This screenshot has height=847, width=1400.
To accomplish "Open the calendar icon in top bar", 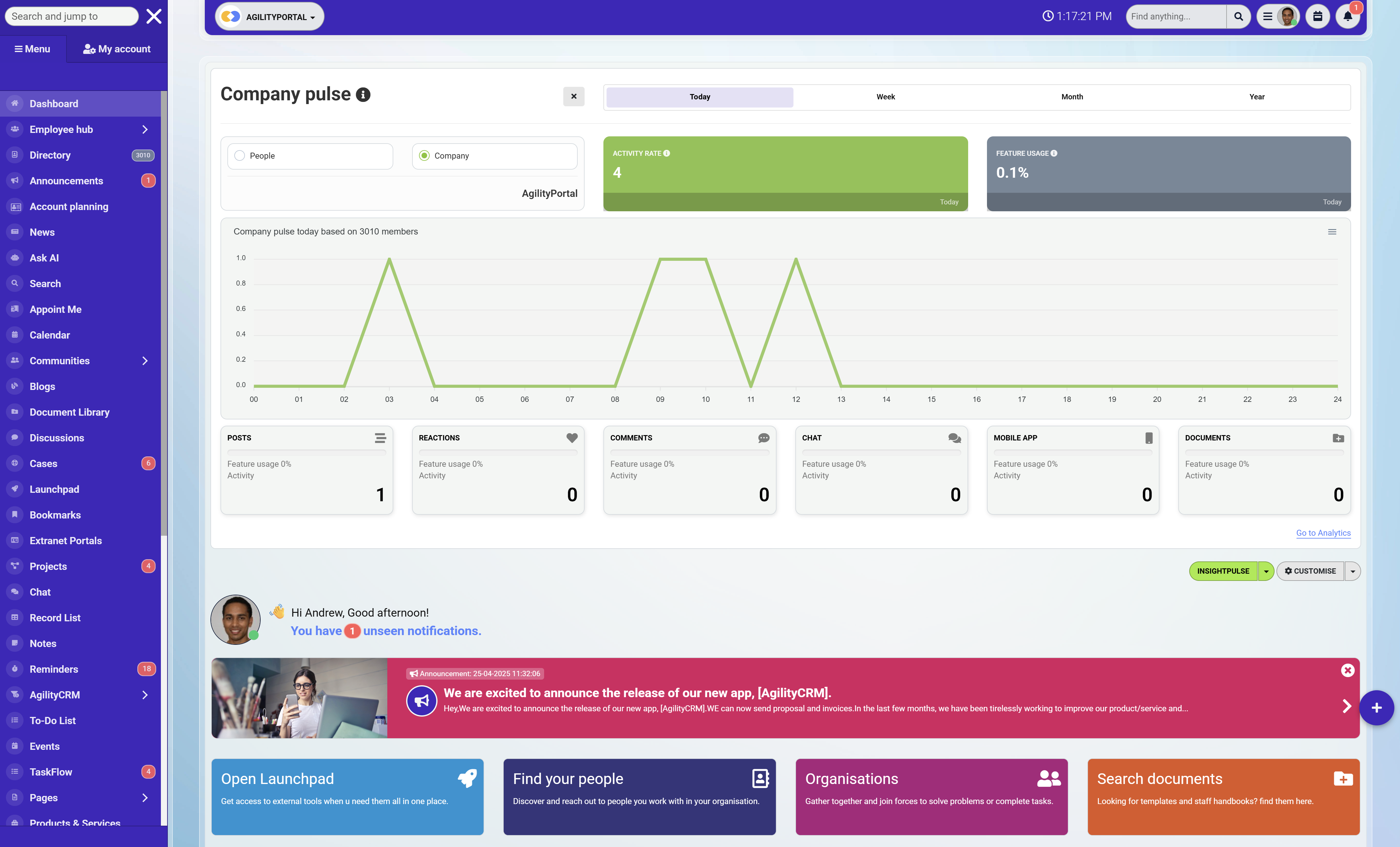I will coord(1318,17).
